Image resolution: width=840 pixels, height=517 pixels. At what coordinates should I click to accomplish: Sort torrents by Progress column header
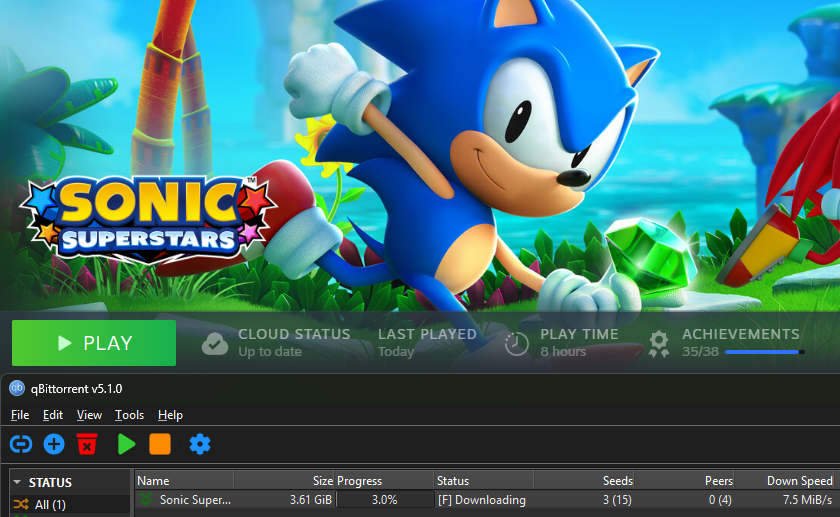tap(384, 481)
